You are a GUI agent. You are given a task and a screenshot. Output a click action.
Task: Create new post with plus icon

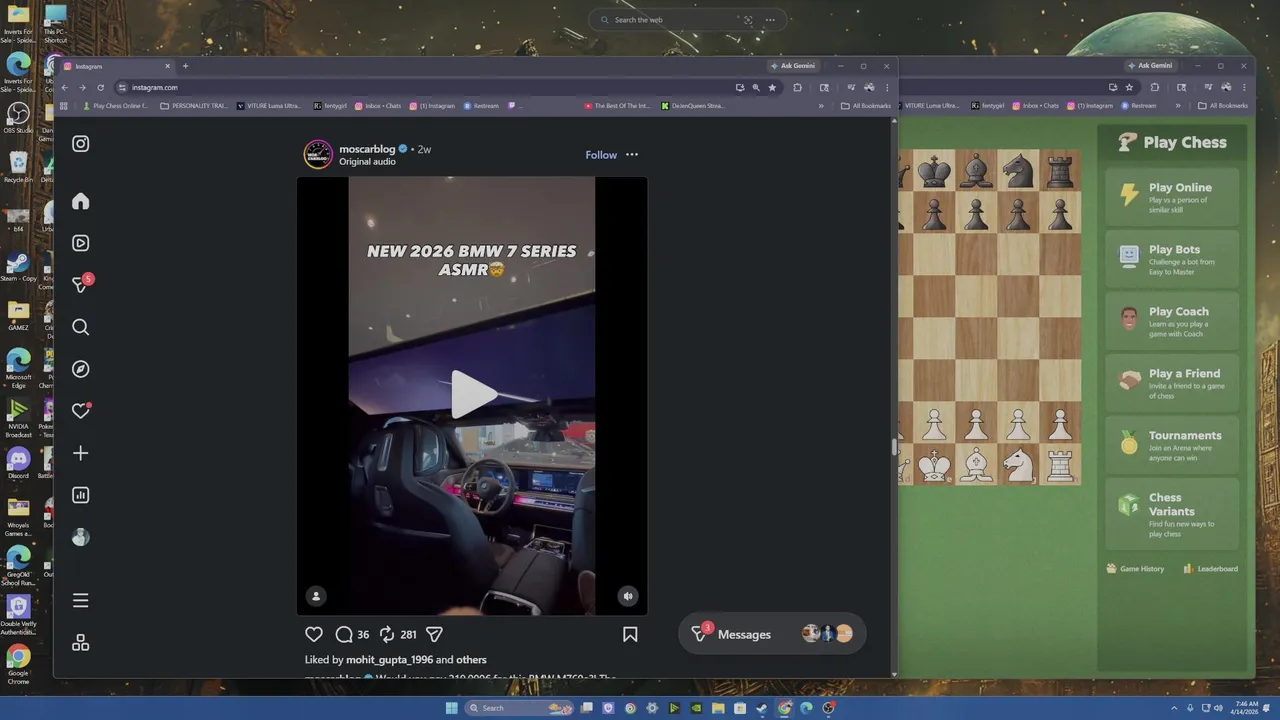pos(81,453)
